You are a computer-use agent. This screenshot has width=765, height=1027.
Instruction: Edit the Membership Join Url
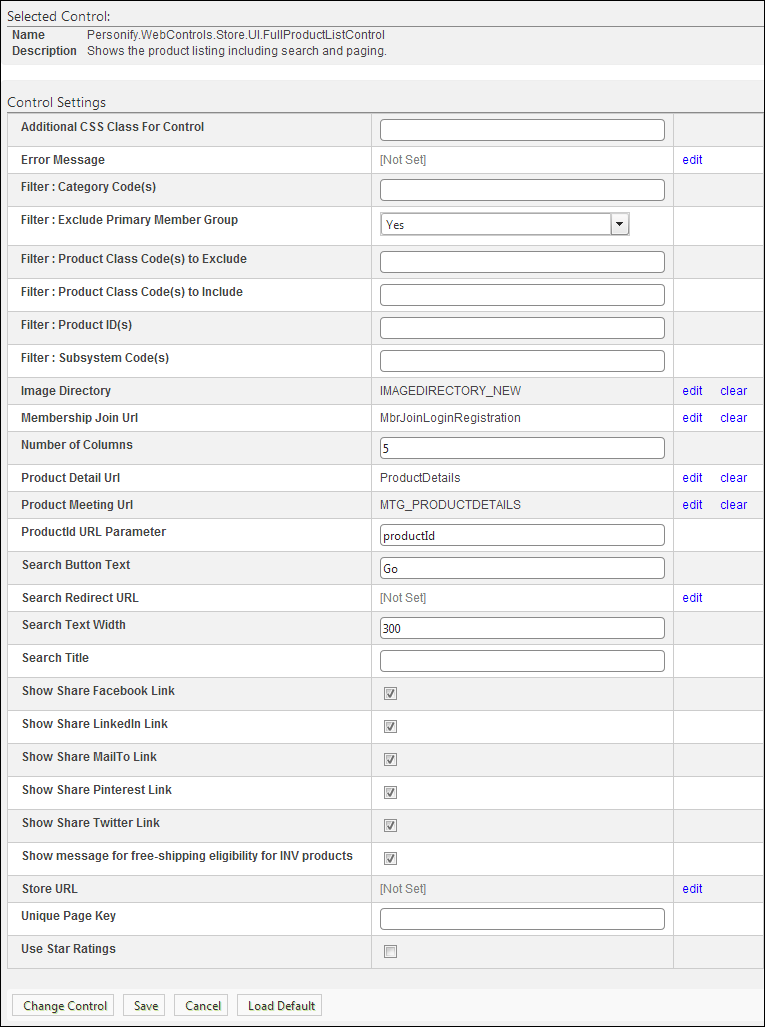[x=692, y=418]
